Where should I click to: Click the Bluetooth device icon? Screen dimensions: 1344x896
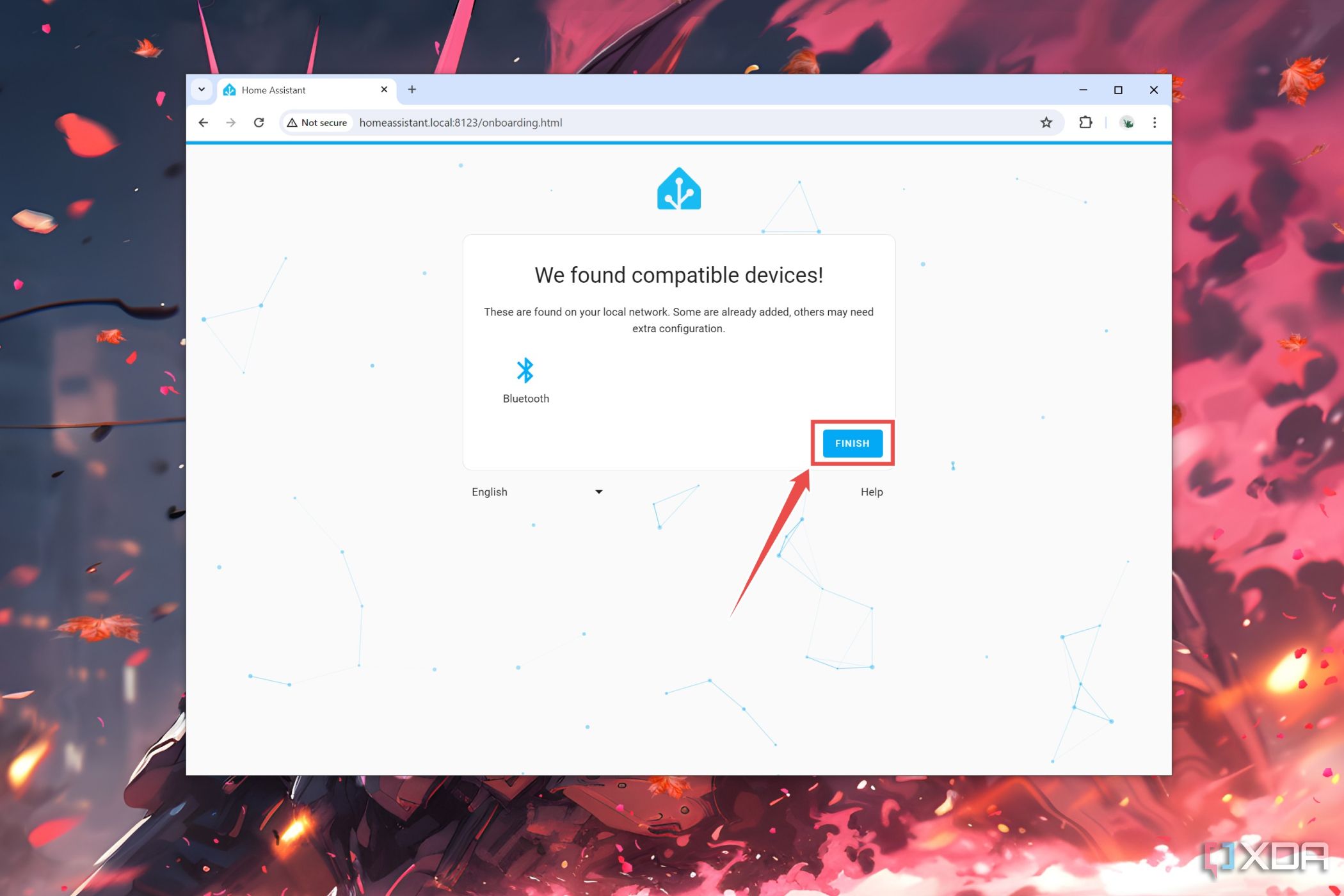[x=524, y=370]
